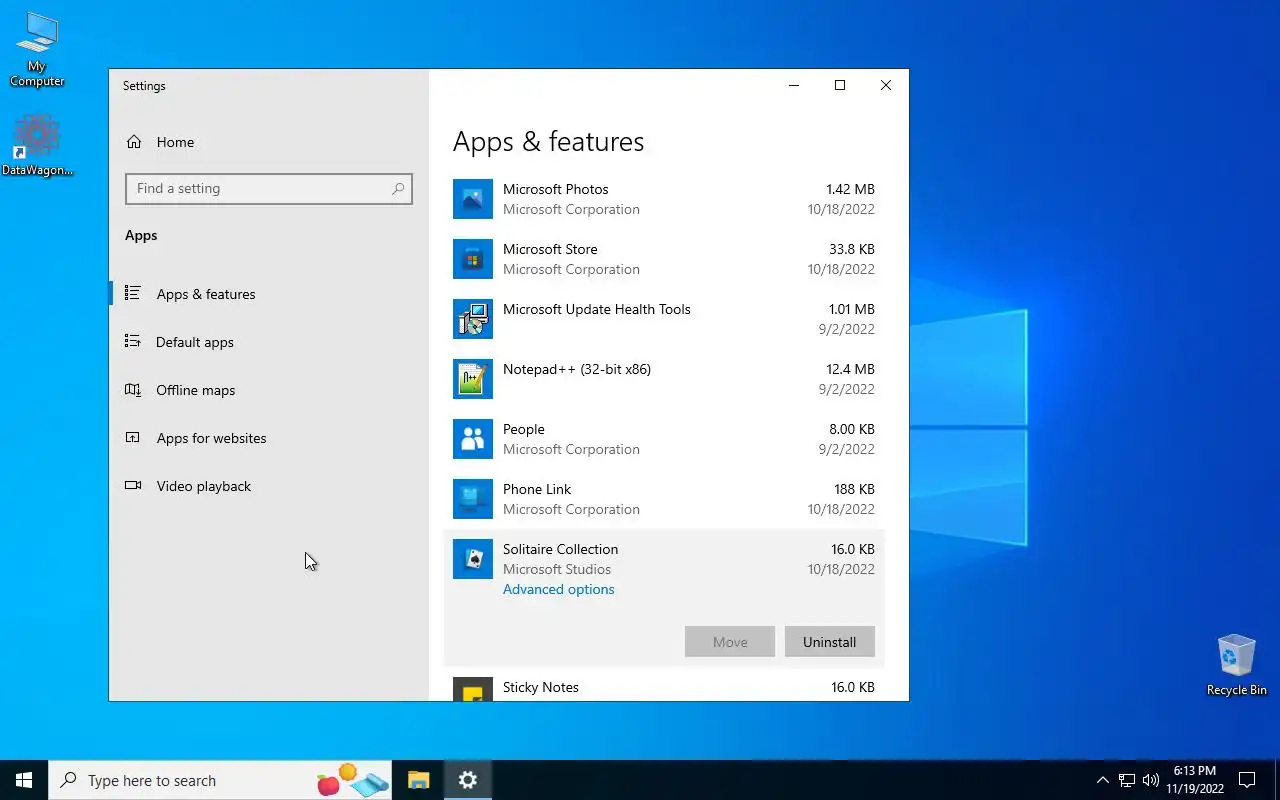The image size is (1280, 800).
Task: Go to Settings Home
Action: [x=268, y=142]
